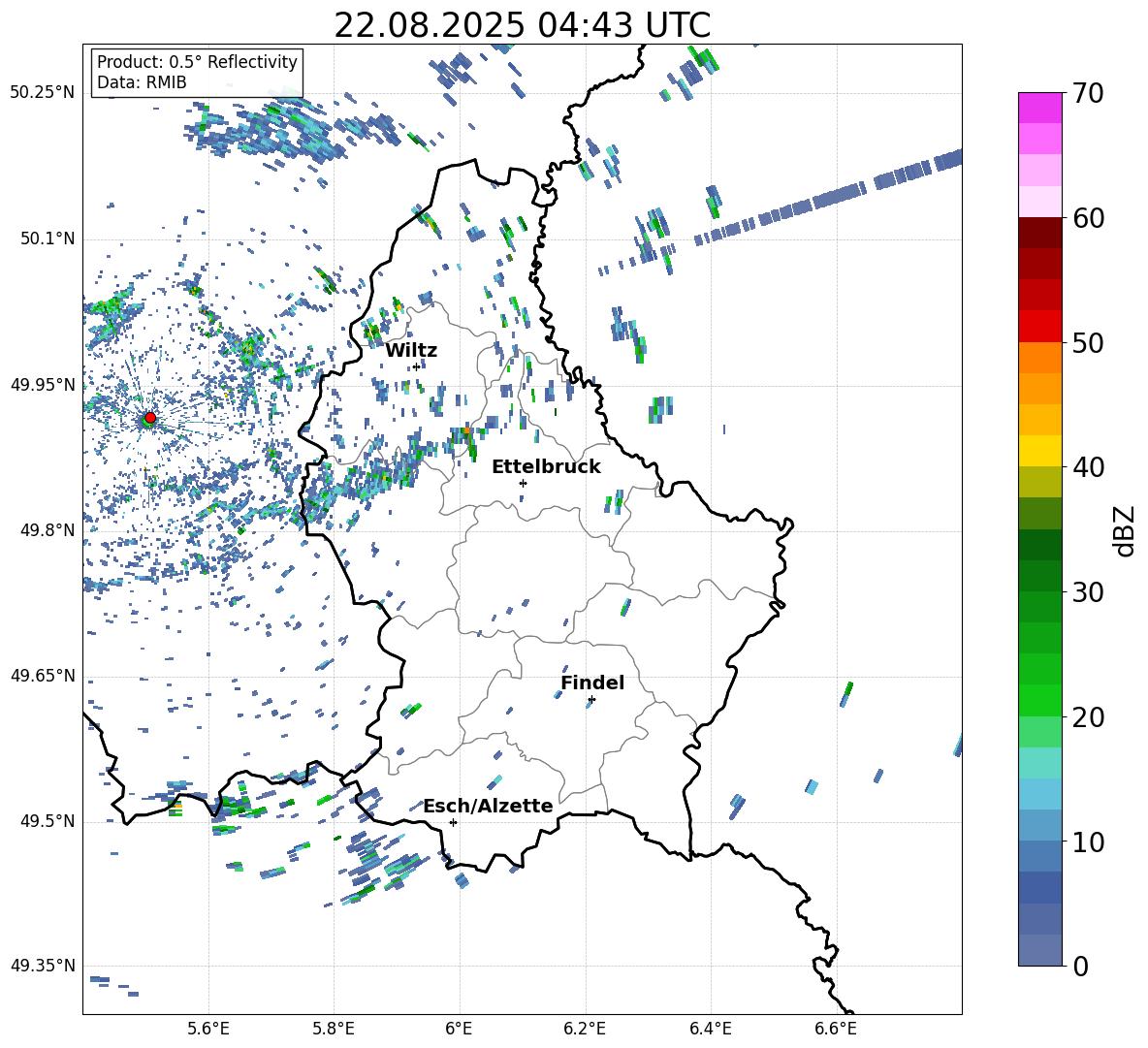Click the 49.5°N latitude label
Viewport: 1148px width, 1048px height.
(x=47, y=821)
